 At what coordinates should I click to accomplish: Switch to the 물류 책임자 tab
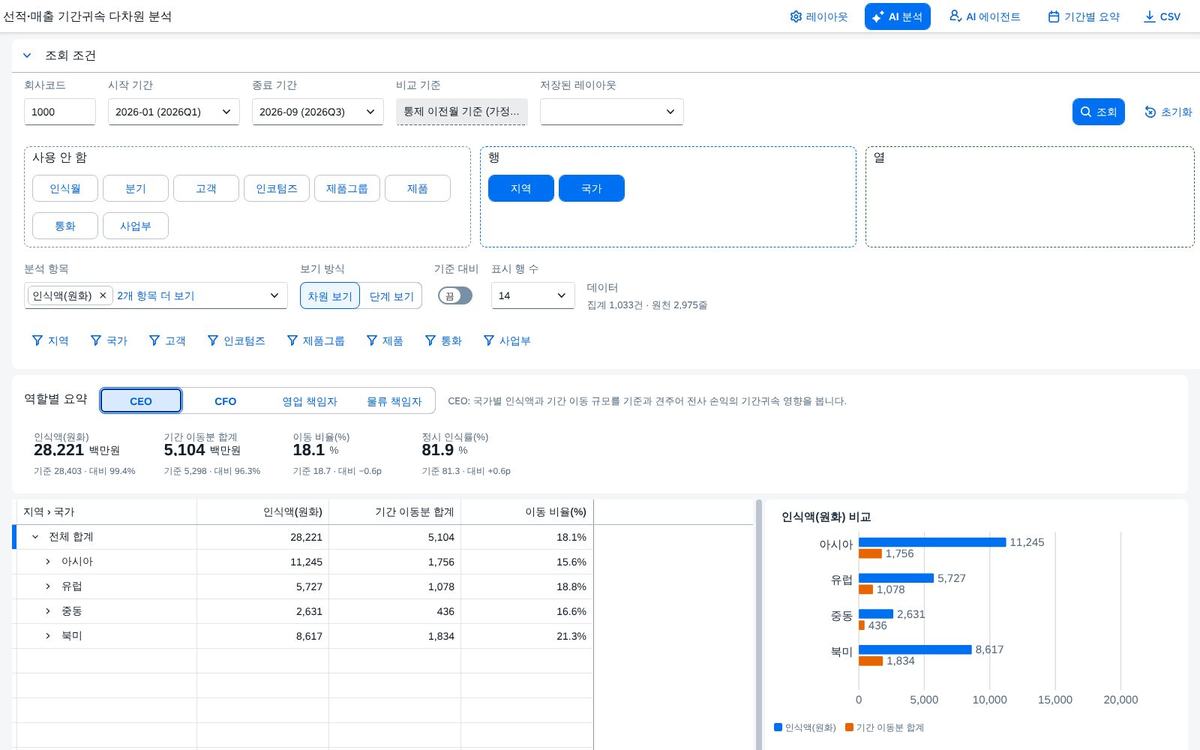(x=394, y=401)
